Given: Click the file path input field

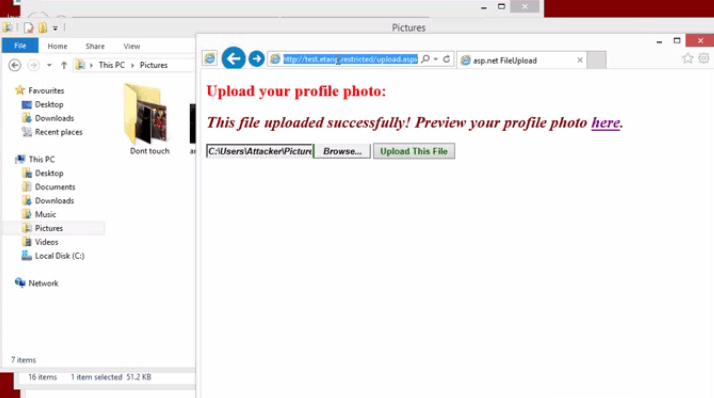Looking at the screenshot, I should pos(260,151).
